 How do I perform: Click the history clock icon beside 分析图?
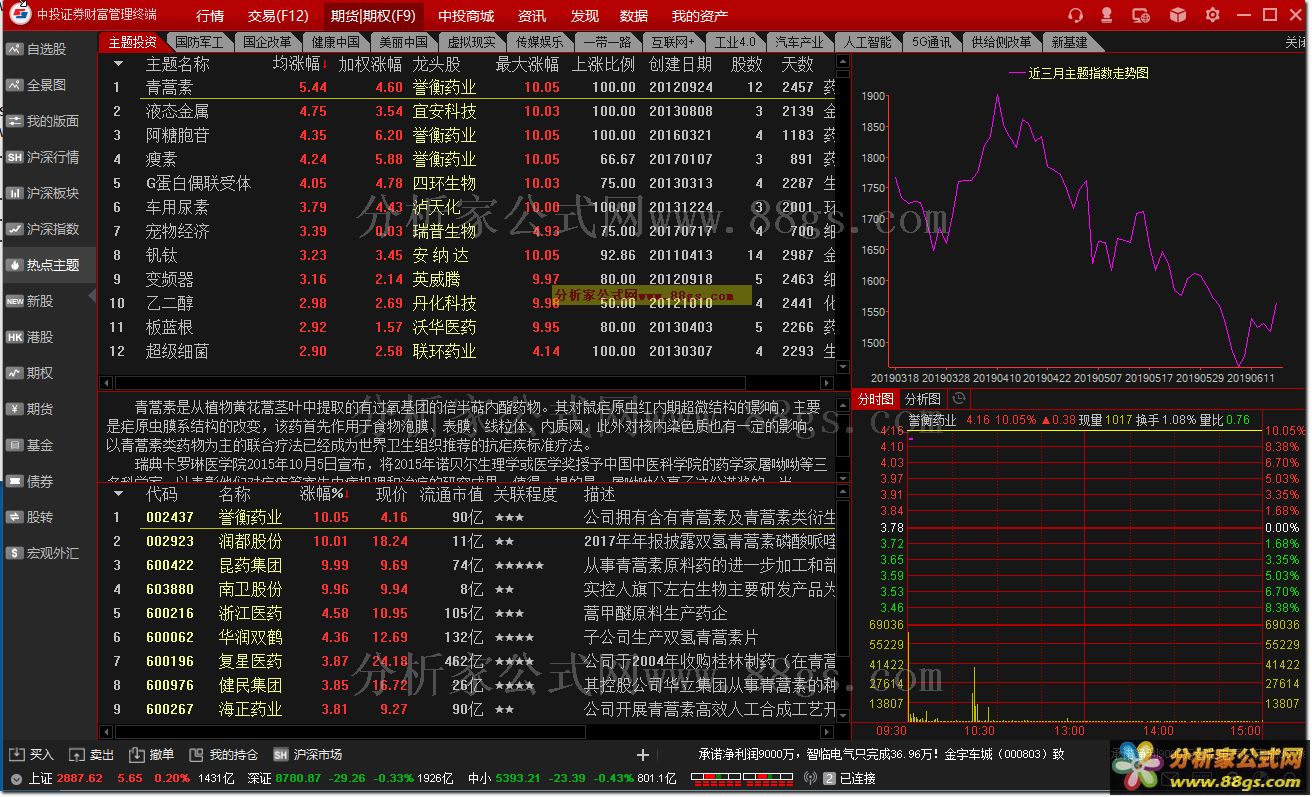pos(959,399)
